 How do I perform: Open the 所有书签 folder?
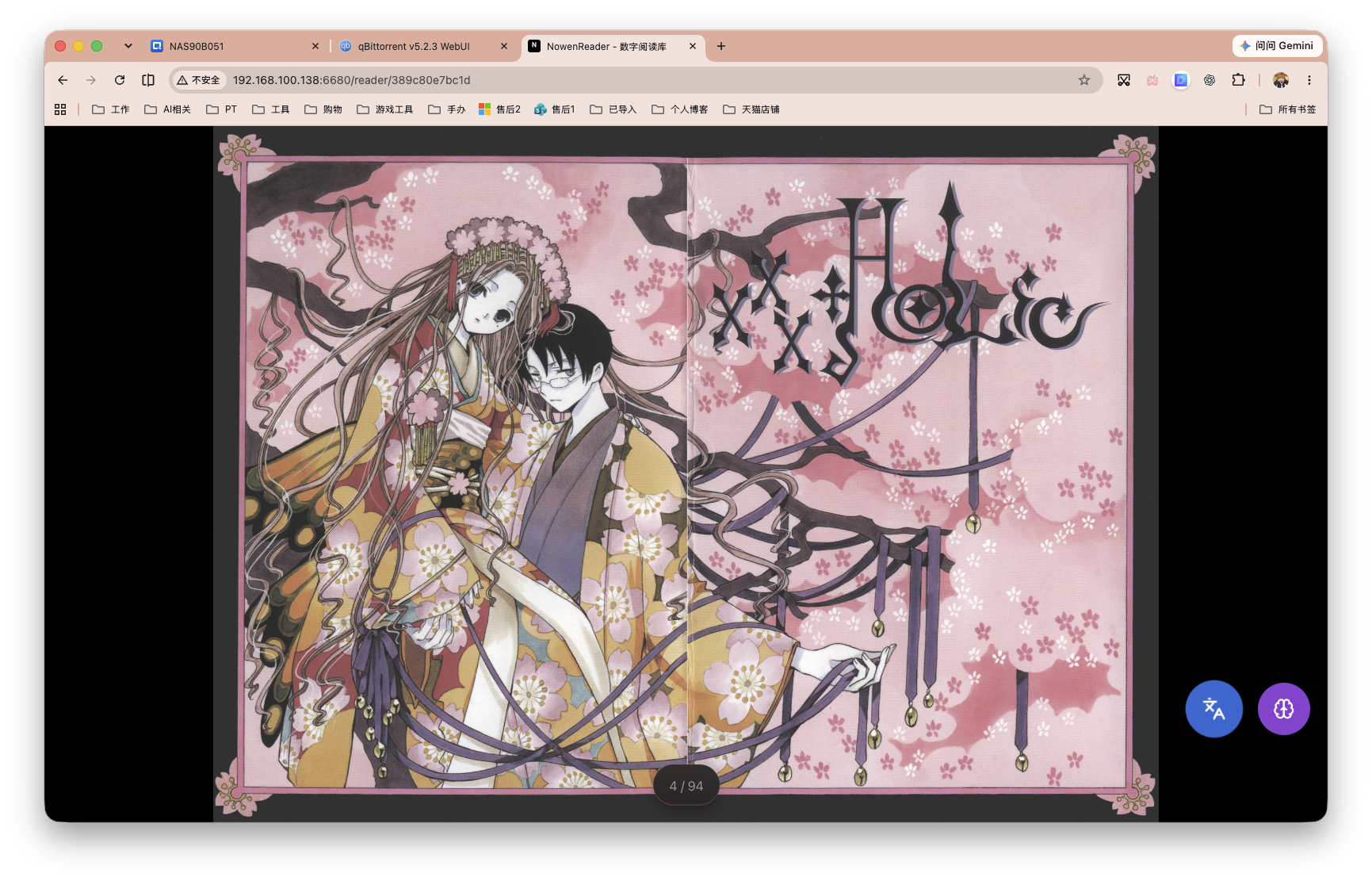(x=1288, y=109)
